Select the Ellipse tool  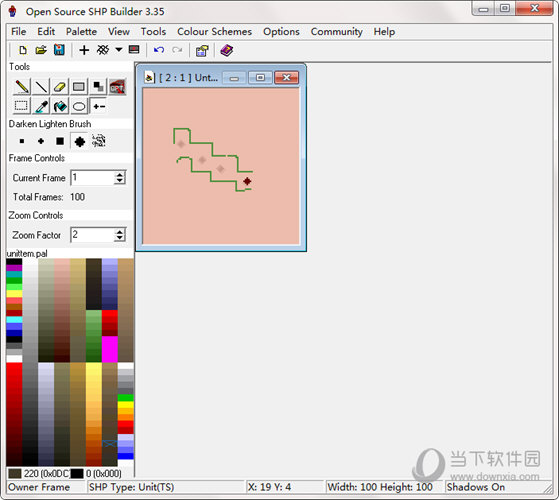point(79,106)
